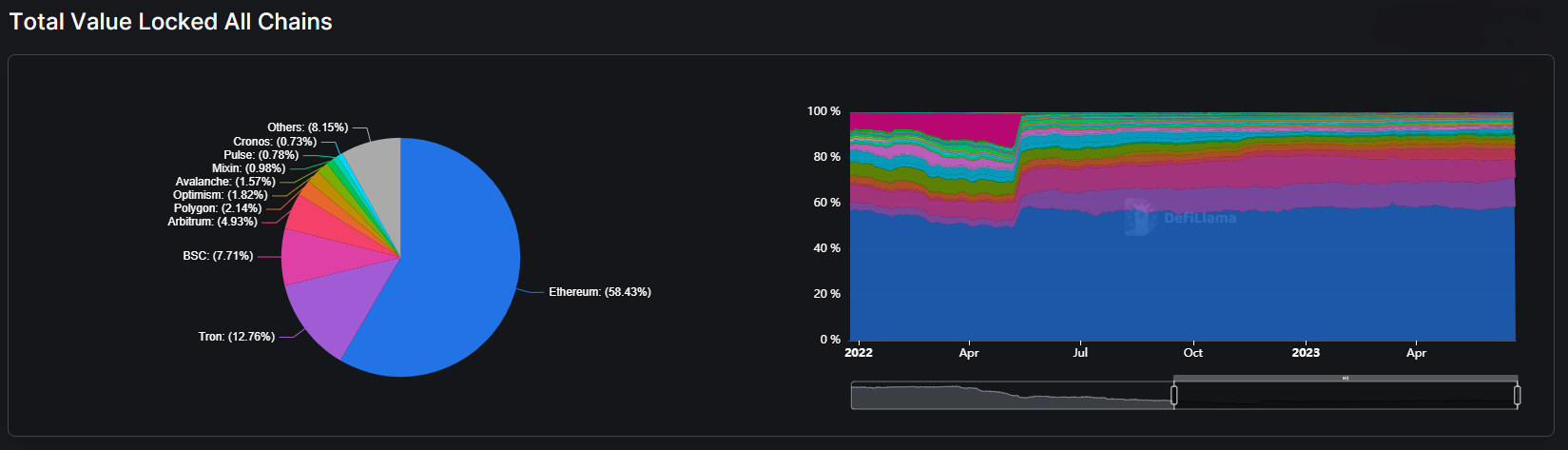This screenshot has height=450, width=1568.
Task: Select the 'Others: (8.15%)' label
Action: pyautogui.click(x=307, y=127)
